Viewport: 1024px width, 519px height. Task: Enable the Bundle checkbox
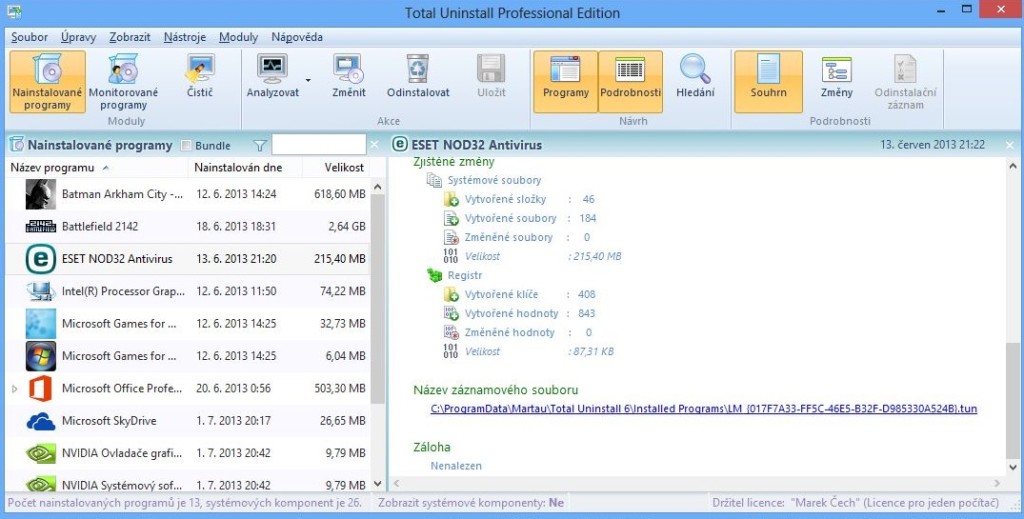pos(186,146)
